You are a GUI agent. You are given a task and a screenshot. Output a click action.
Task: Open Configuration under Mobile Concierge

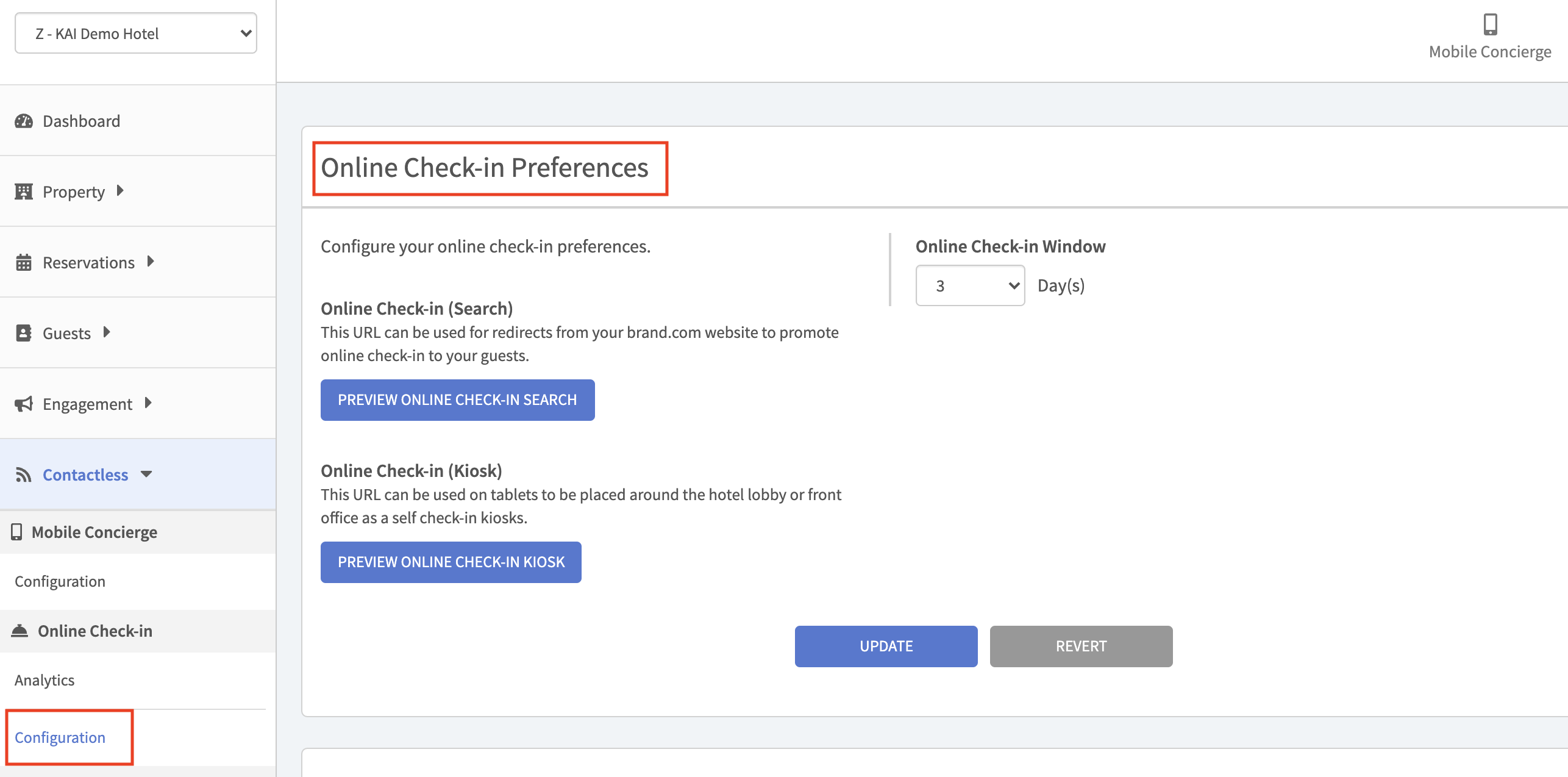[x=60, y=581]
